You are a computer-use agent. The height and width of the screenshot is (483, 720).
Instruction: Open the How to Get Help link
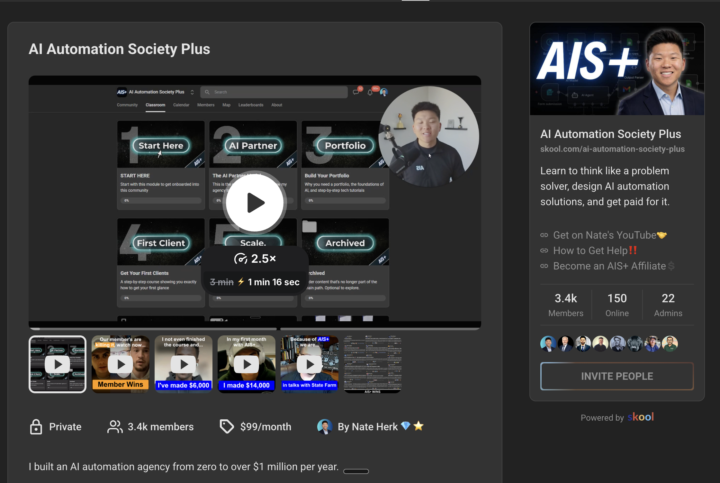tap(595, 251)
